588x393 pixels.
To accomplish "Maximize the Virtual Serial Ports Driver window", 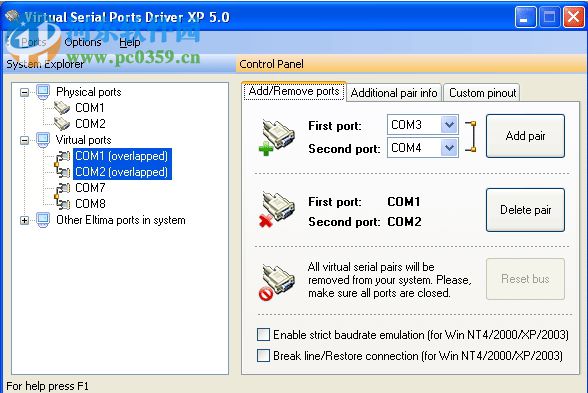I will point(549,17).
